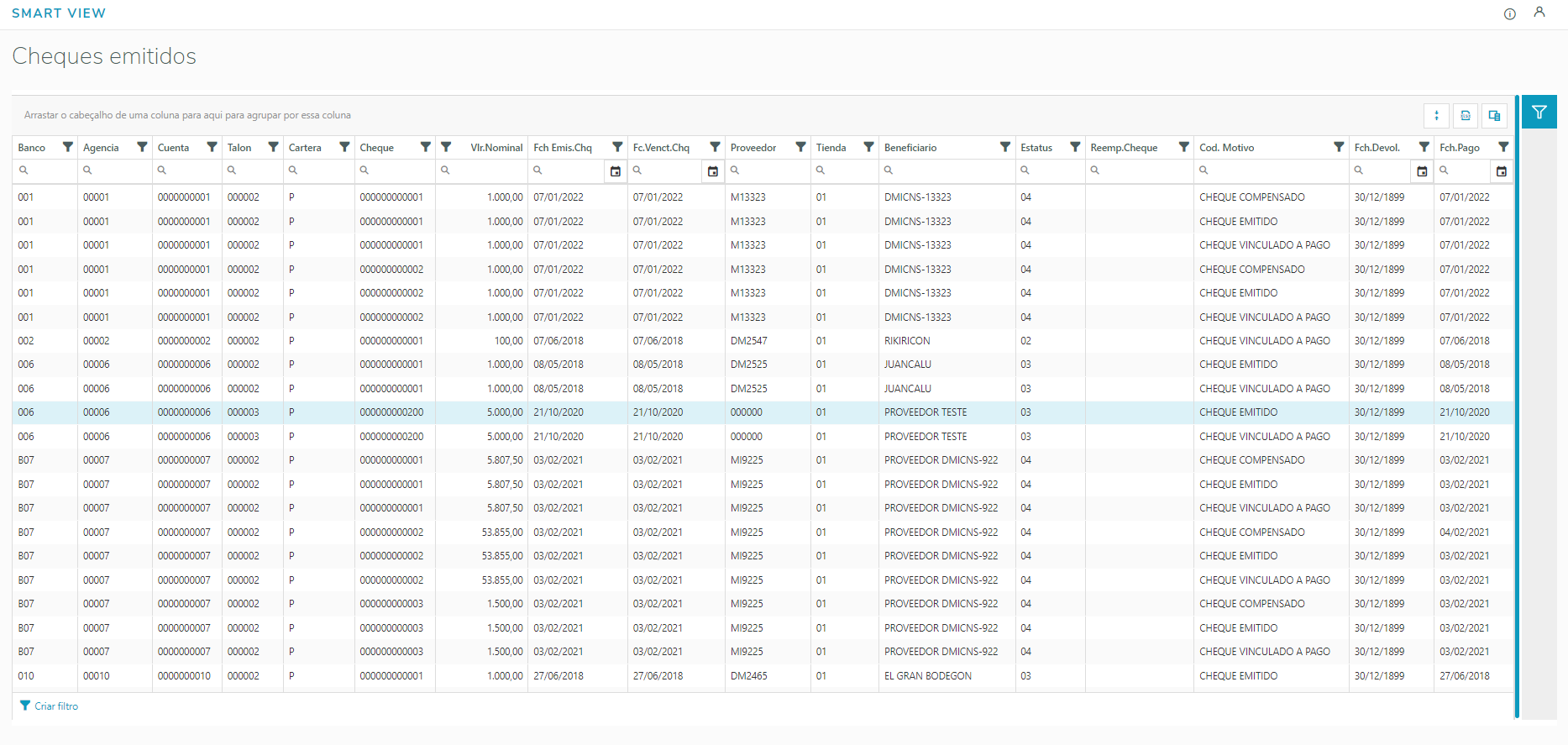
Task: Open the Proveedor search operation magnifier
Action: pos(735,171)
